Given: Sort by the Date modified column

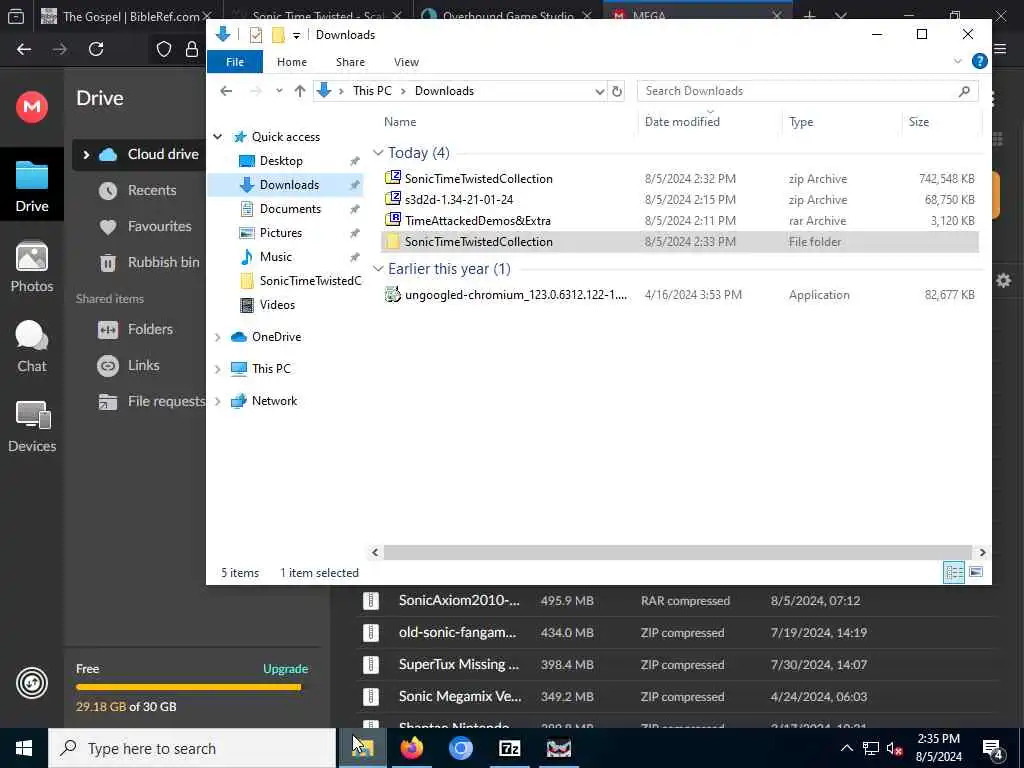Looking at the screenshot, I should coord(682,121).
